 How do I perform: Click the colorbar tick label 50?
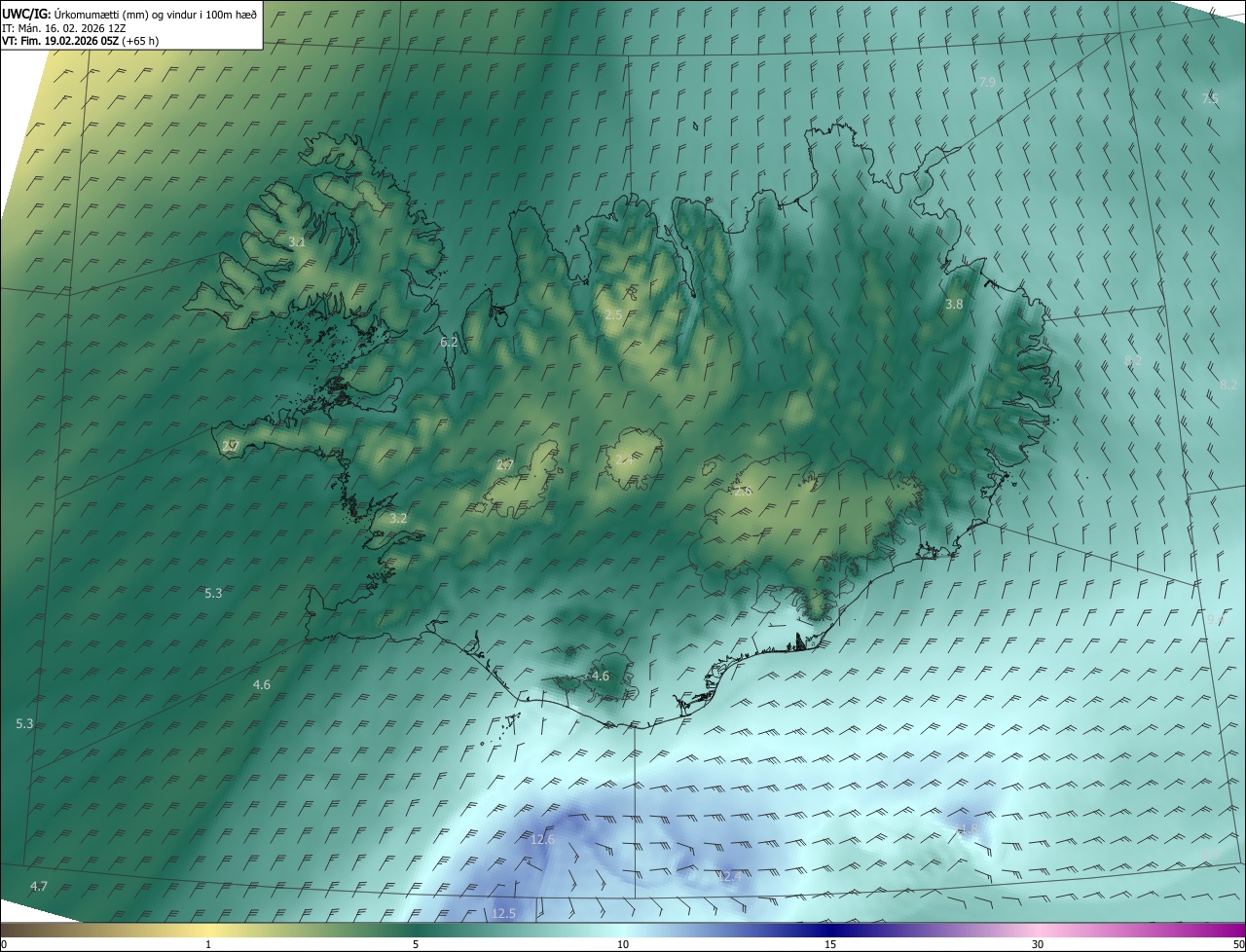point(1238,945)
